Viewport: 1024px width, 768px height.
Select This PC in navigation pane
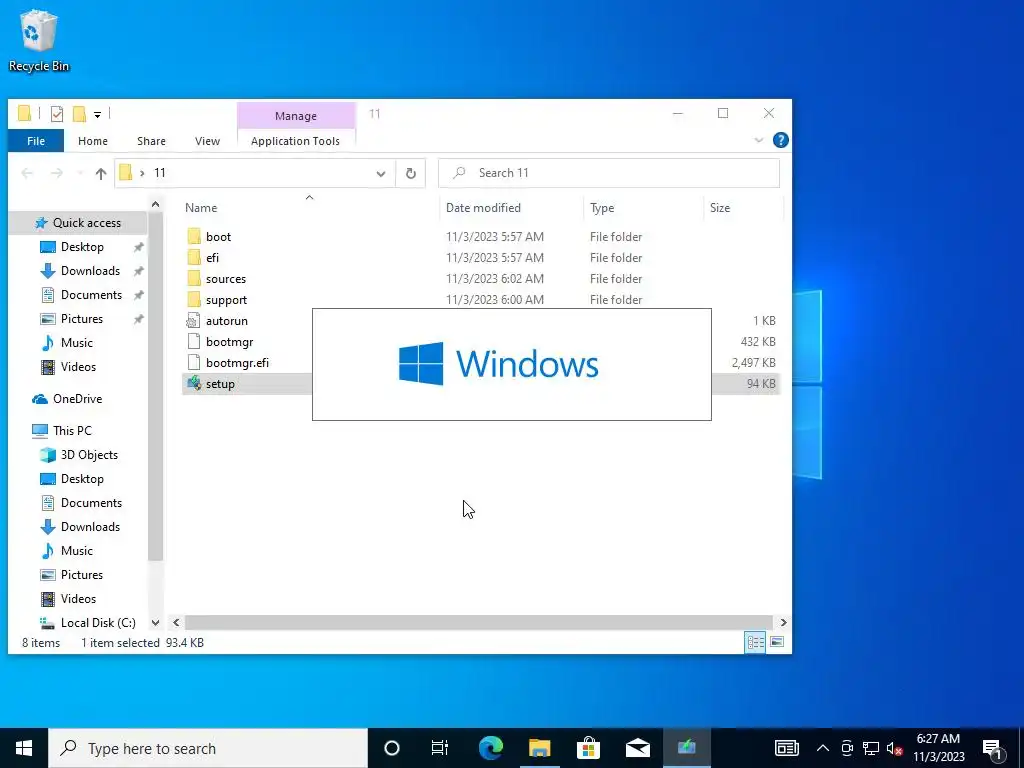coord(72,431)
